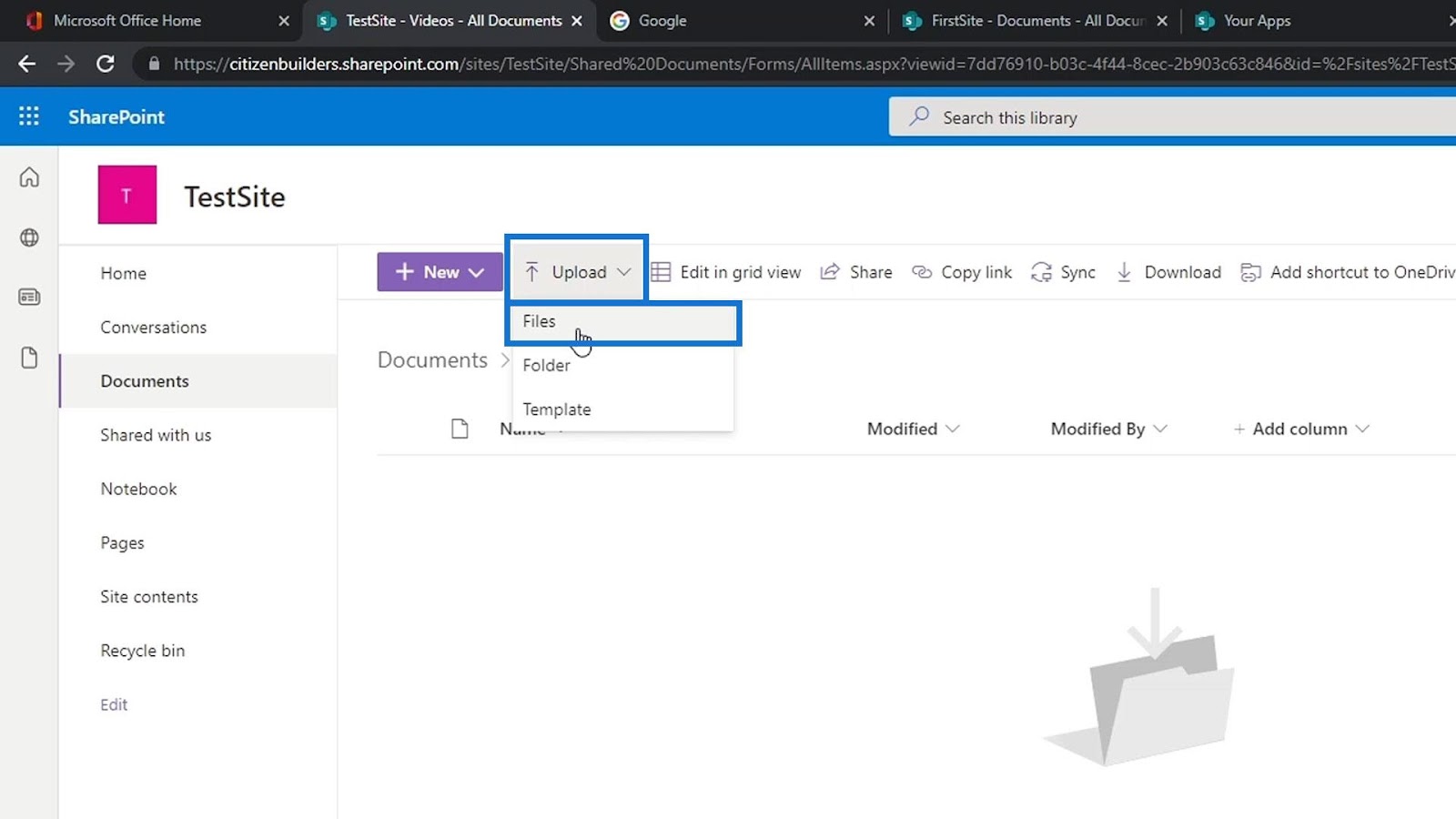
Task: Click the magnifier icon in the search box
Action: (919, 116)
